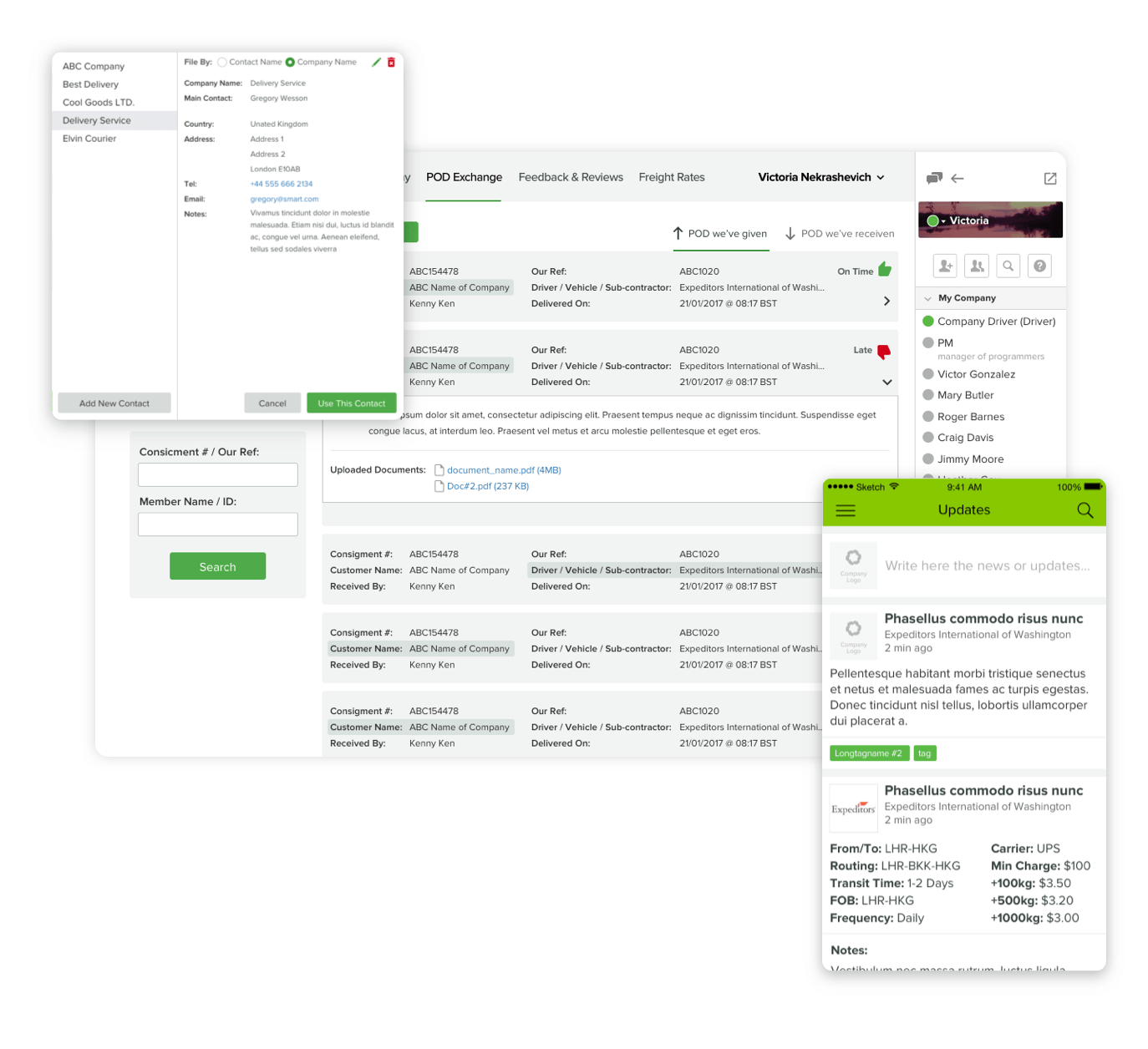Click the green pencil edit icon

[x=376, y=63]
